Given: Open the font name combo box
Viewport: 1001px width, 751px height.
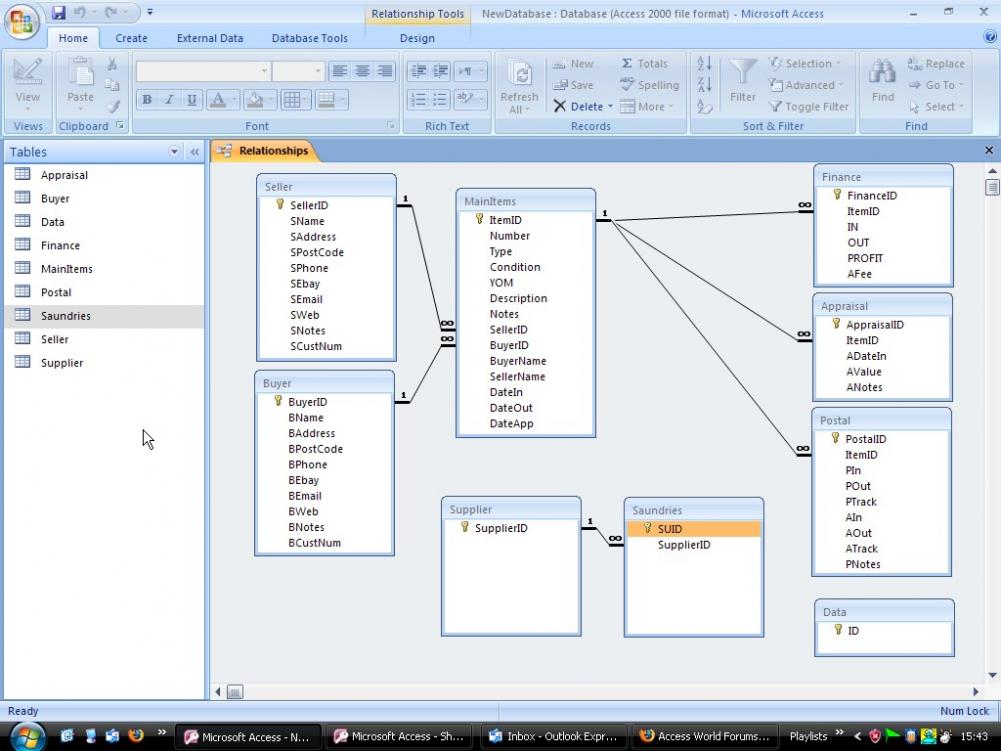Looking at the screenshot, I should 202,71.
